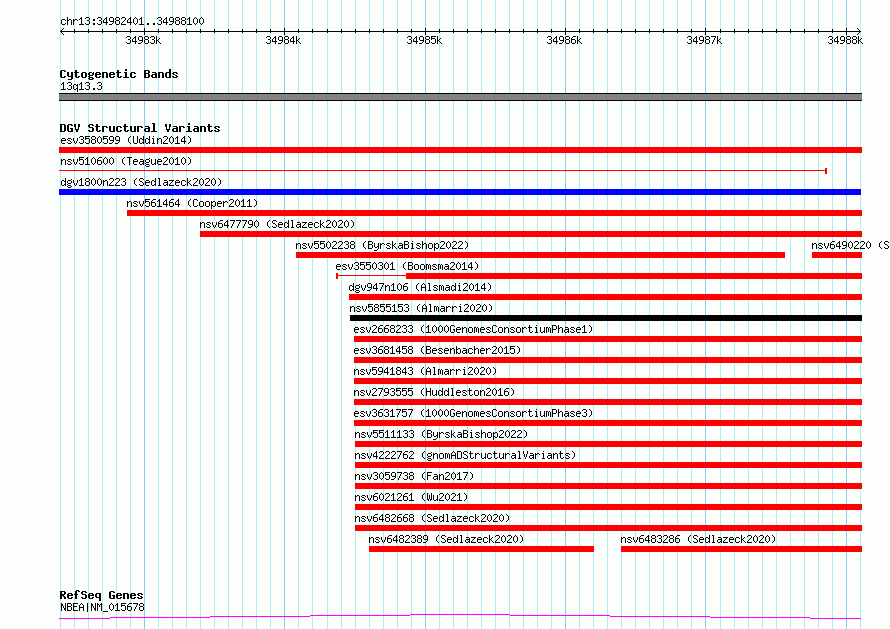Click the esv3580599 (Uddin2014) variant label
Image resolution: width=890 pixels, height=629 pixels.
pos(126,140)
